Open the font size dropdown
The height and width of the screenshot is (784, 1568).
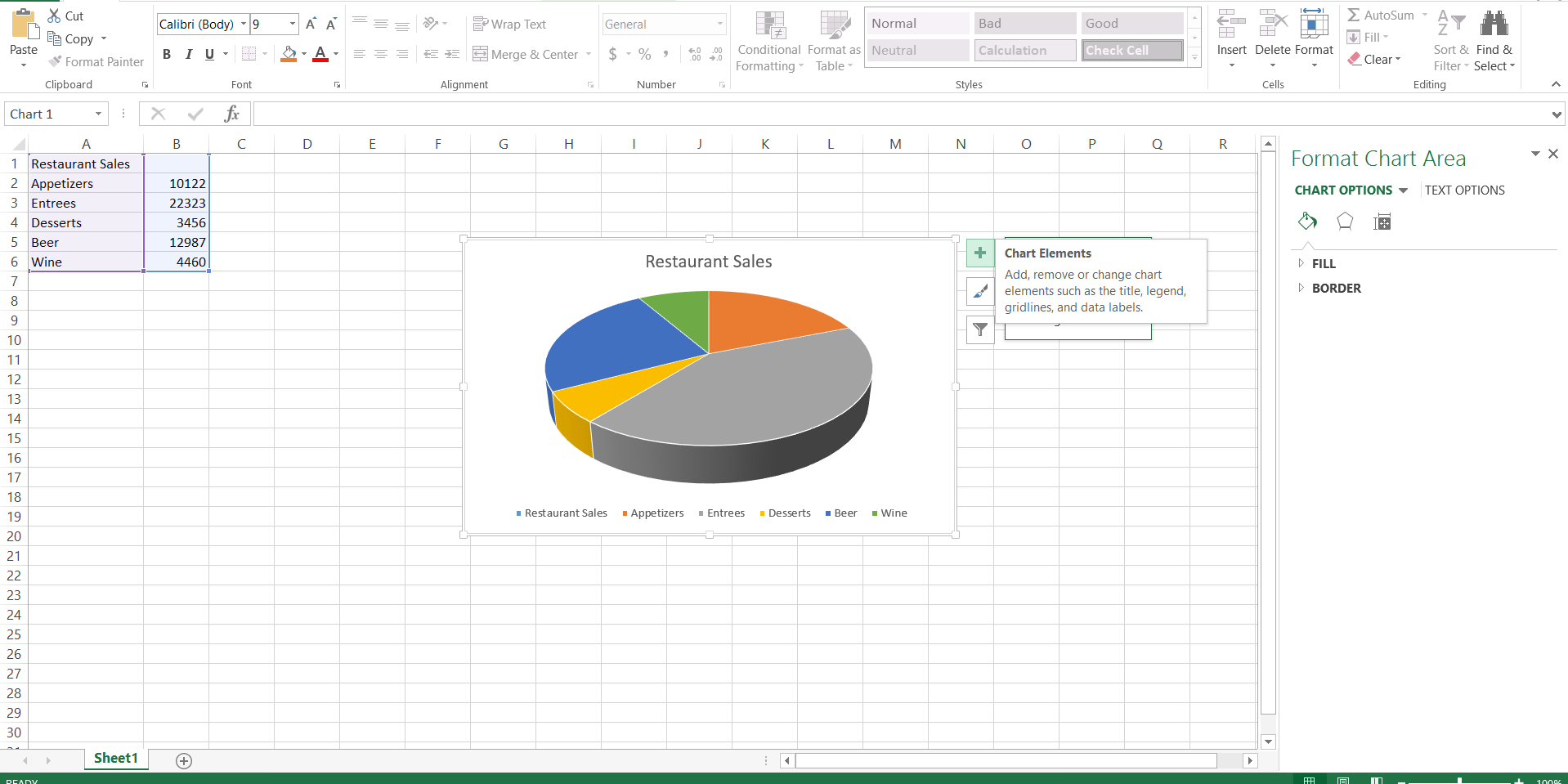tap(293, 24)
